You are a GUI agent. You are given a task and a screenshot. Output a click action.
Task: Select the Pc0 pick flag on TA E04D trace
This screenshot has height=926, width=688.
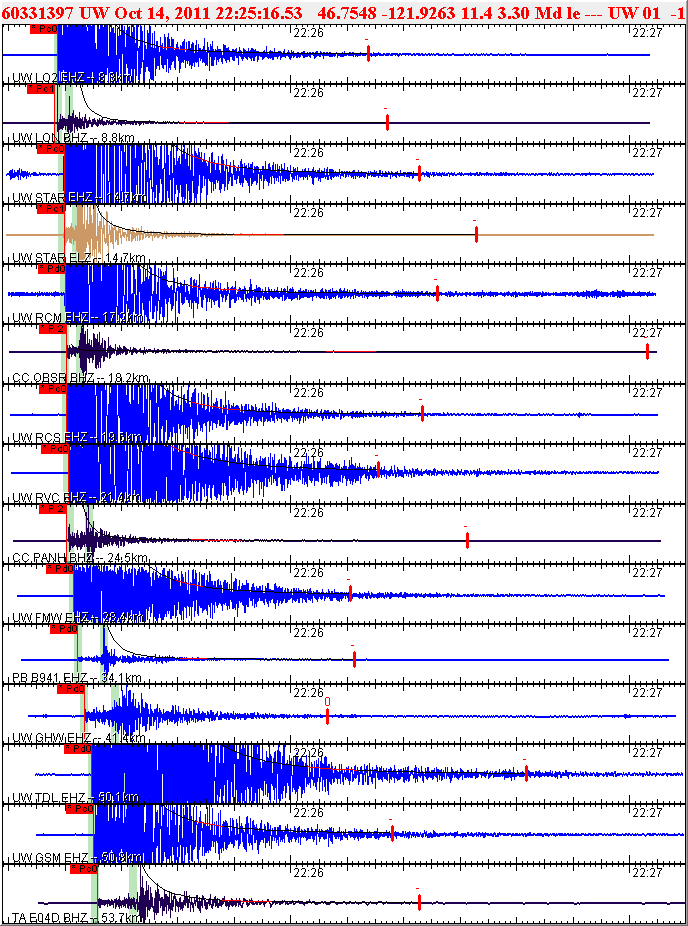(83, 869)
